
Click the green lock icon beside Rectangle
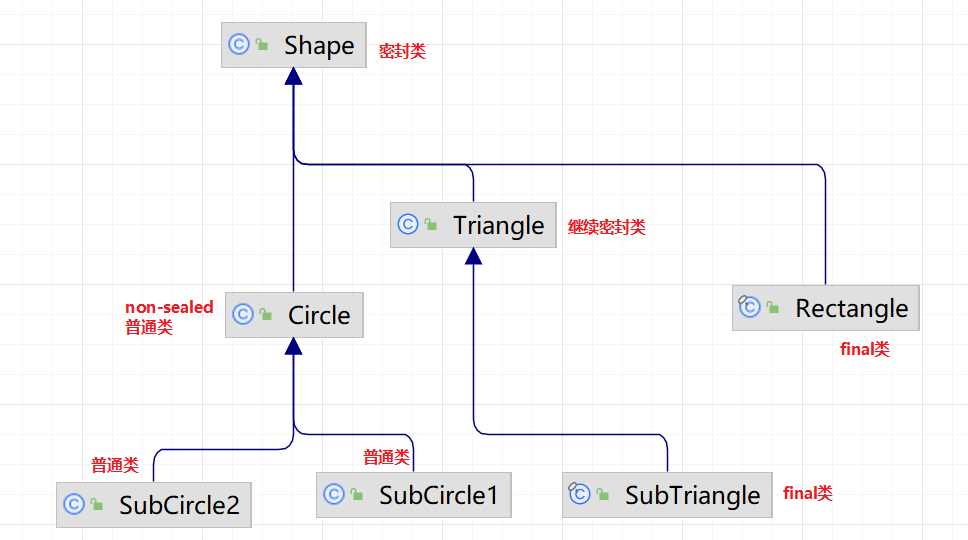point(773,307)
